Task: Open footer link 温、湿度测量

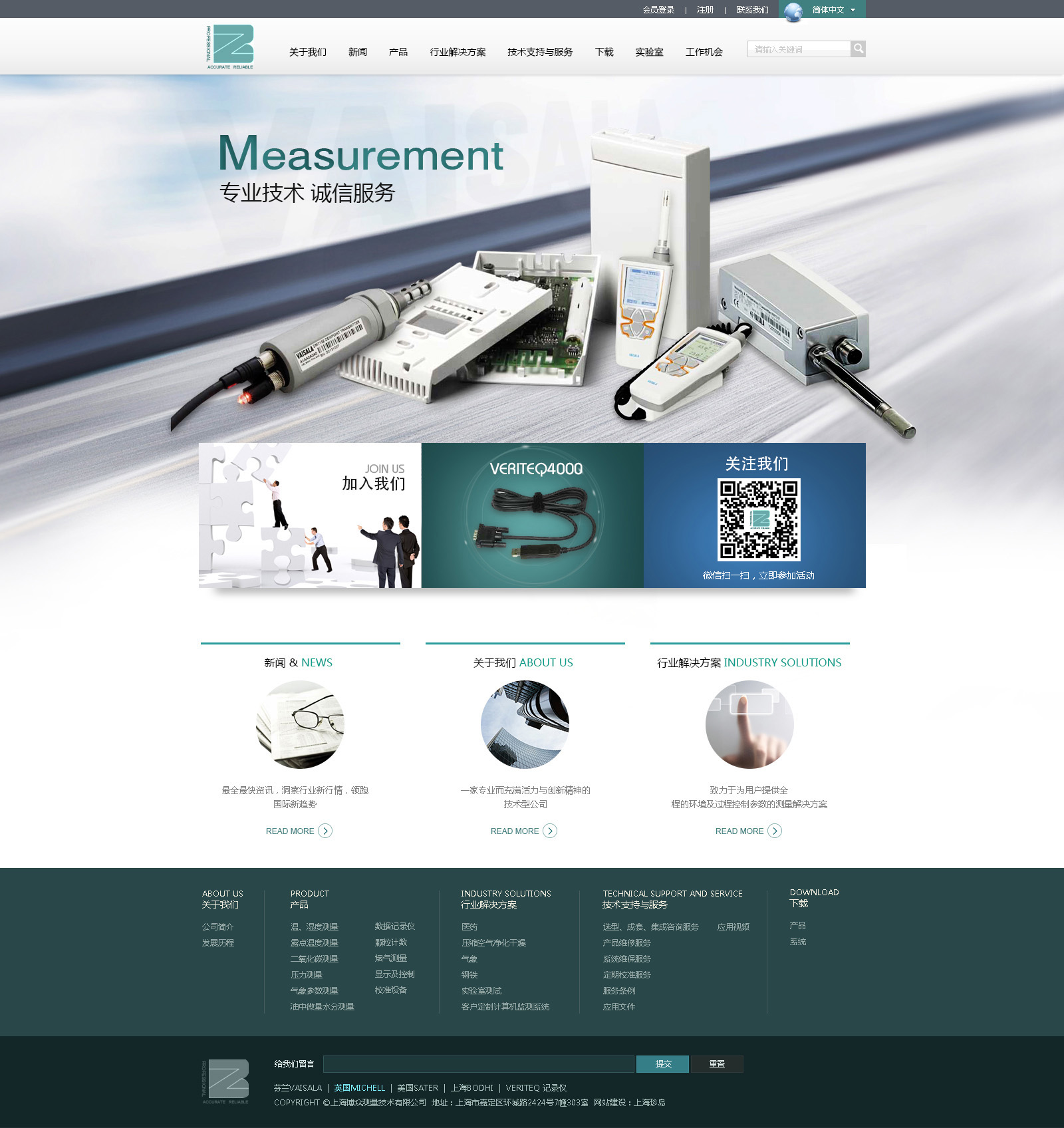Action: pos(315,926)
